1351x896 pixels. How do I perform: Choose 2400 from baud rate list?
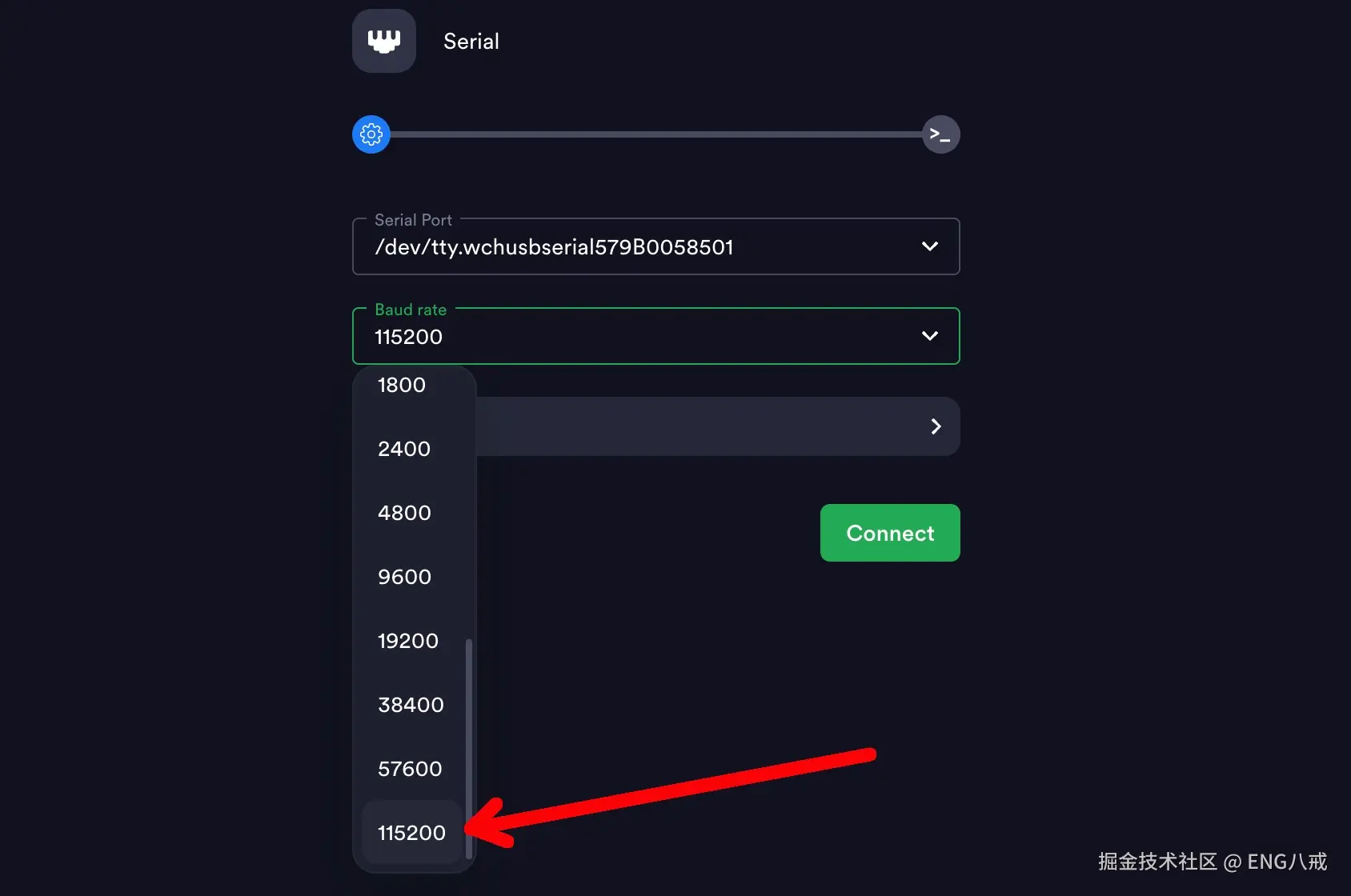pos(404,449)
